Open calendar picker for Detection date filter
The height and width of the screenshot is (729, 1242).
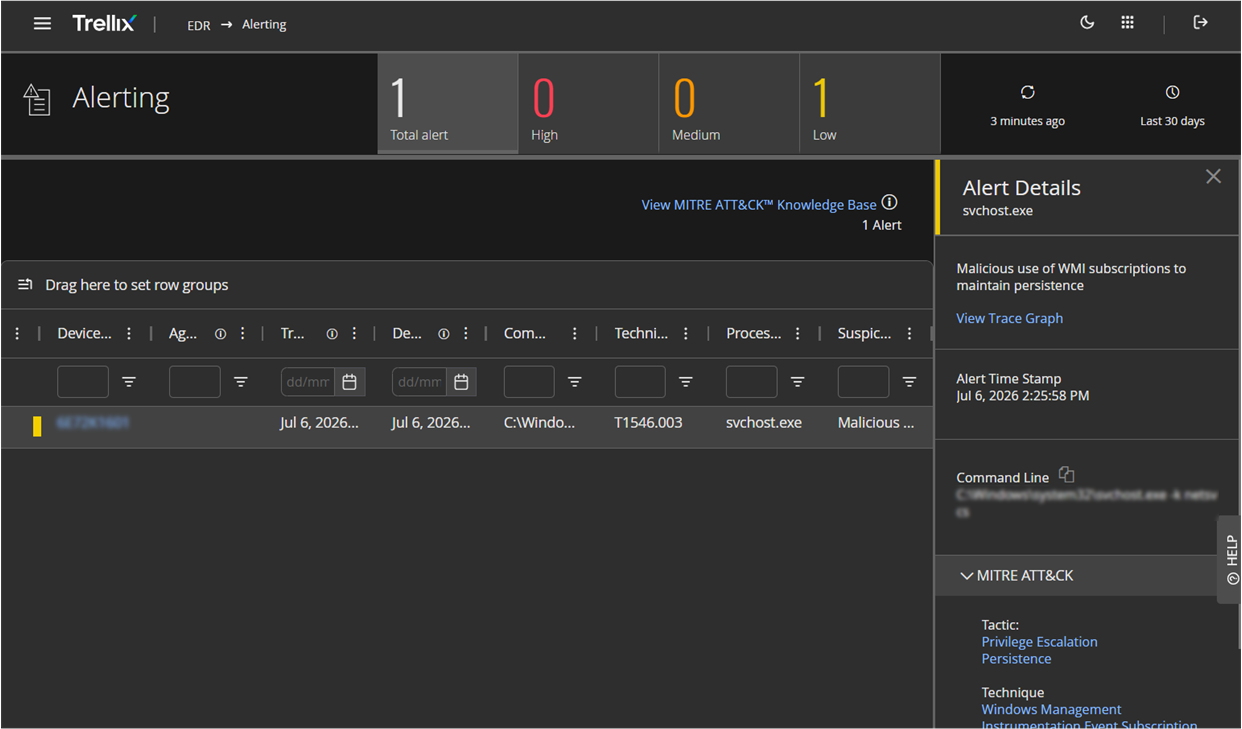pyautogui.click(x=461, y=382)
